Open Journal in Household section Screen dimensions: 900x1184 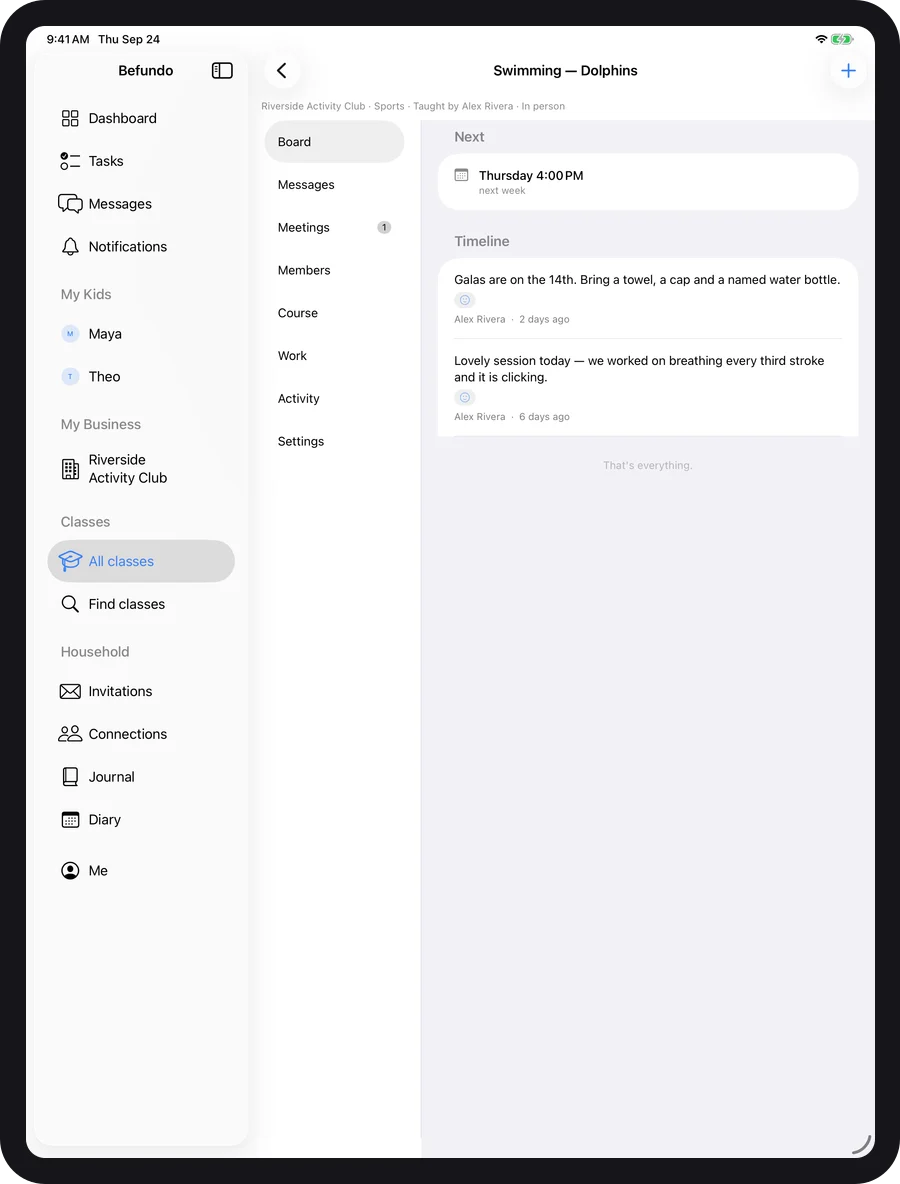click(x=141, y=776)
